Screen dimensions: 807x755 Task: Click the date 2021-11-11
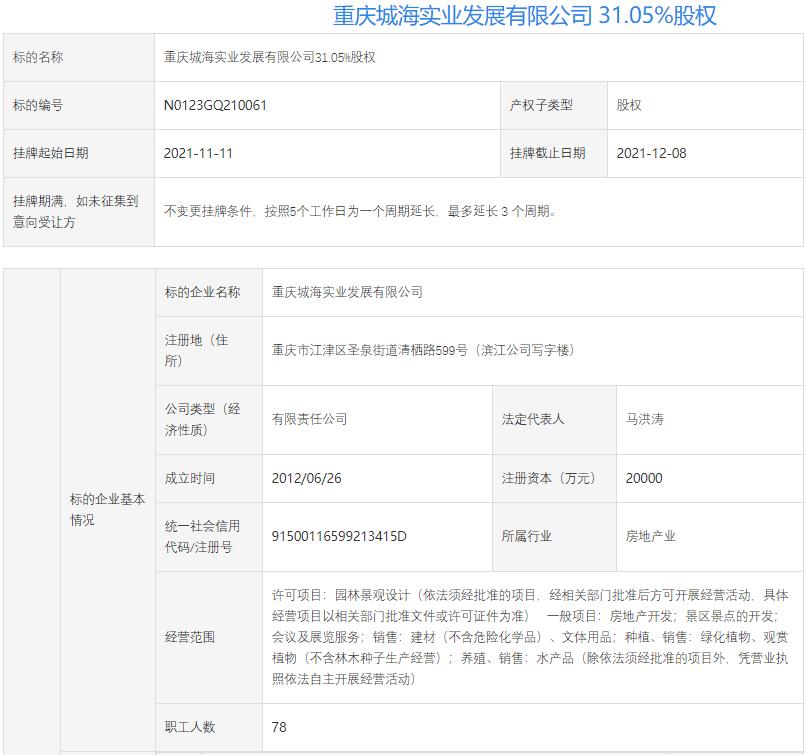pyautogui.click(x=198, y=153)
